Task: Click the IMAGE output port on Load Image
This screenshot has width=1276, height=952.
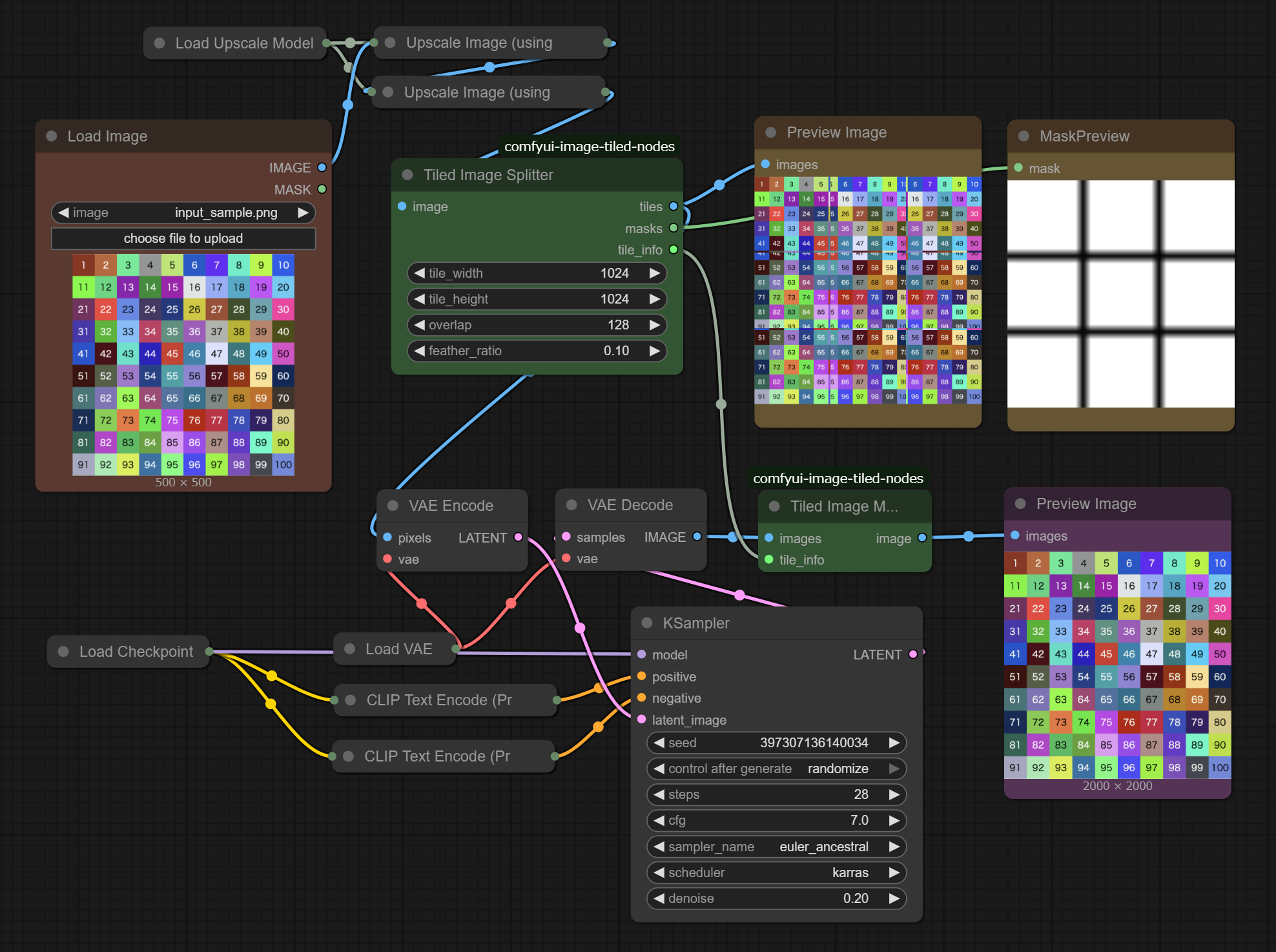Action: (322, 168)
